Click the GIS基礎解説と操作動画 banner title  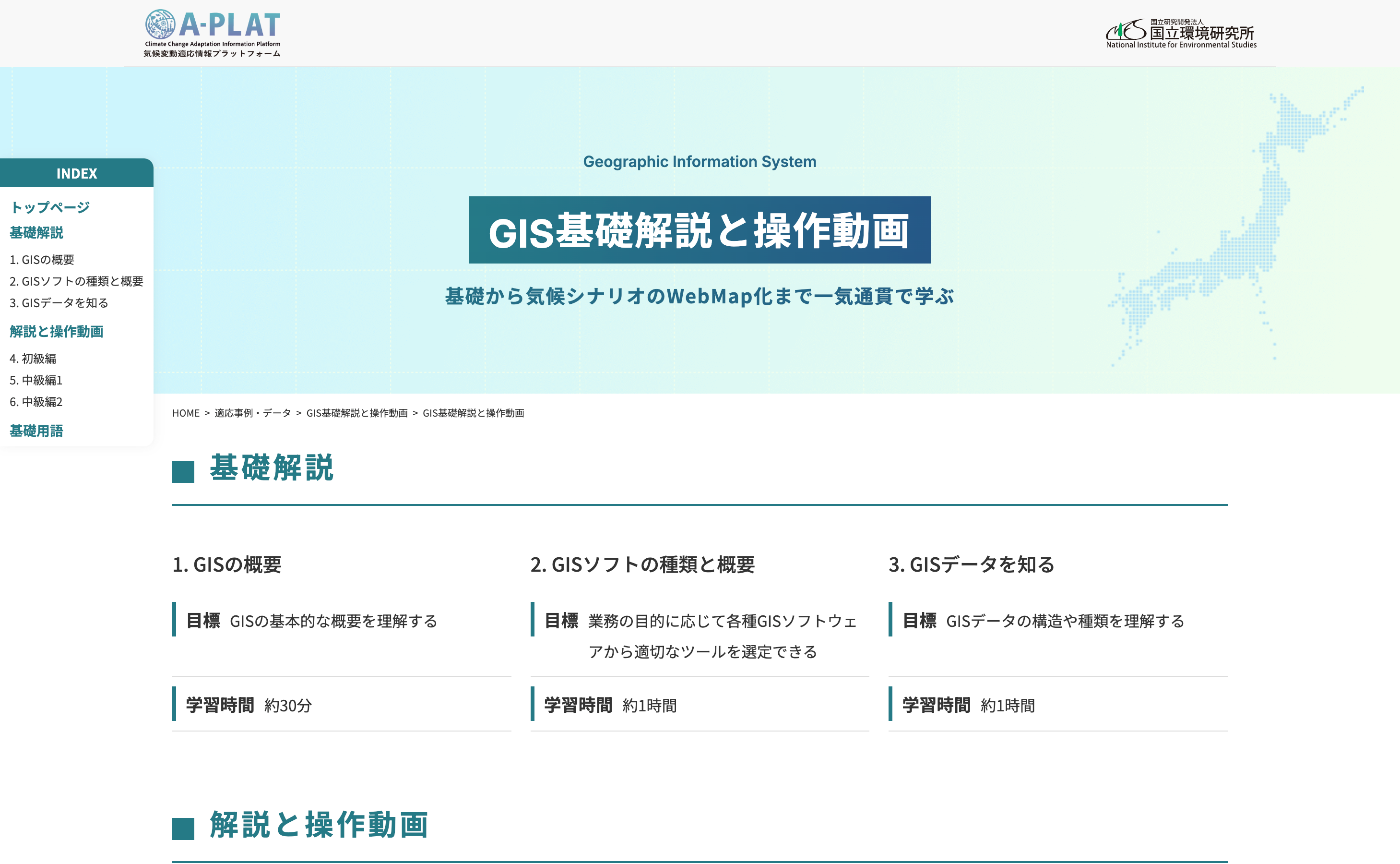click(x=699, y=230)
